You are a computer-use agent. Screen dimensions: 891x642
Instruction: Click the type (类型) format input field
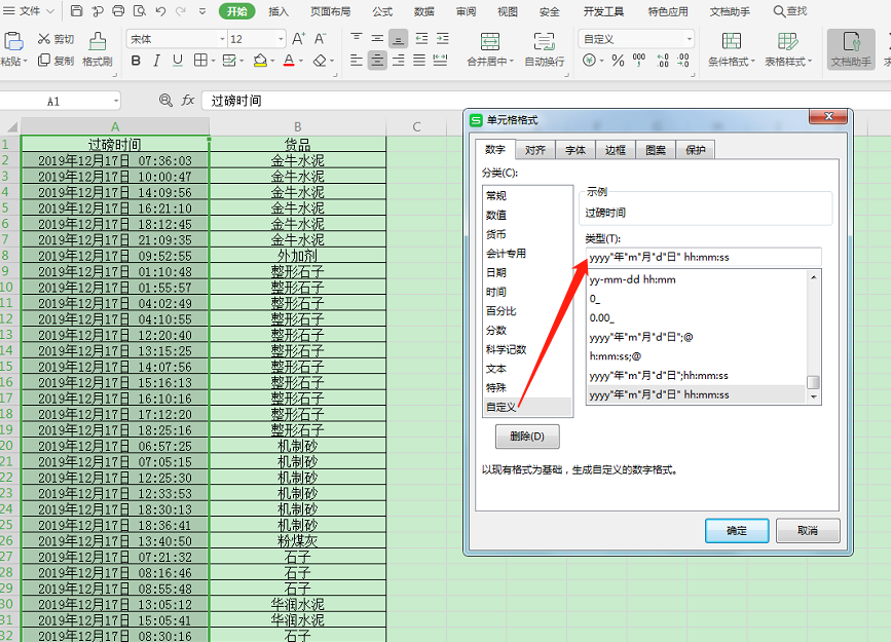click(x=703, y=257)
